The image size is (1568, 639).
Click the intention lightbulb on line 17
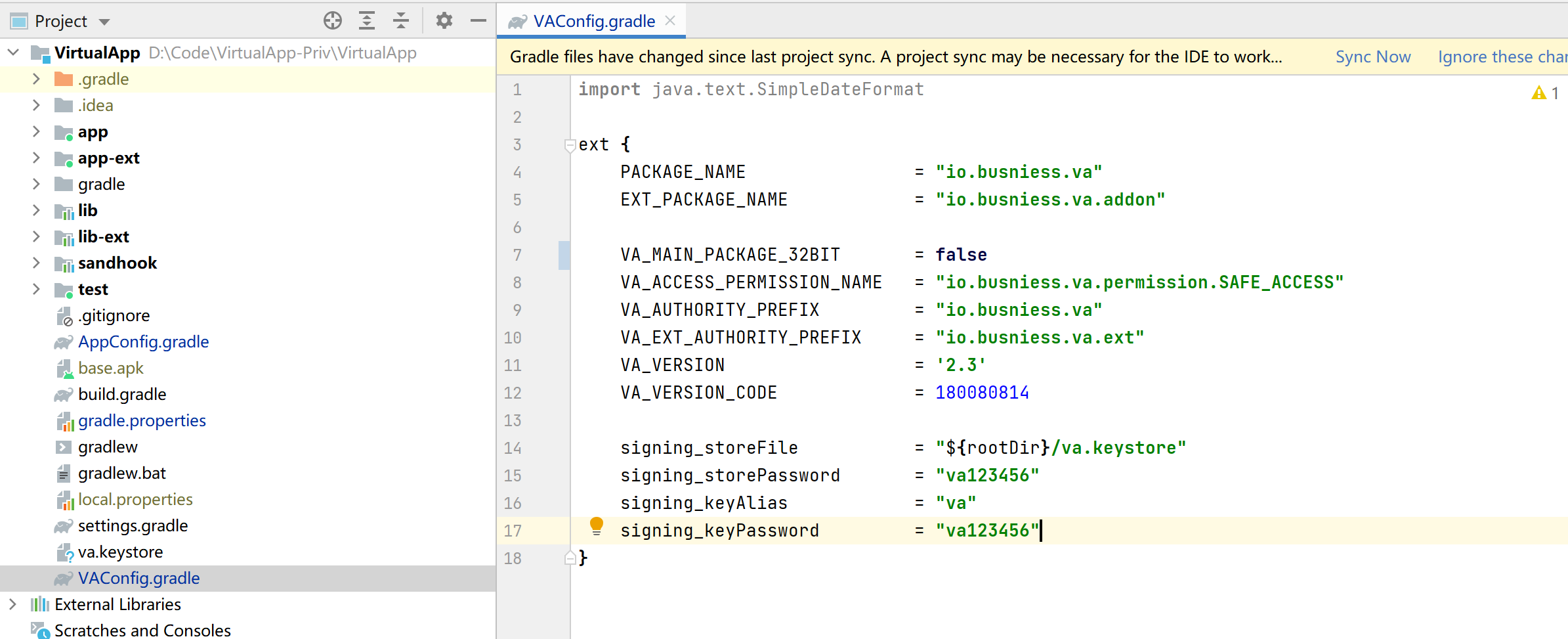click(597, 525)
